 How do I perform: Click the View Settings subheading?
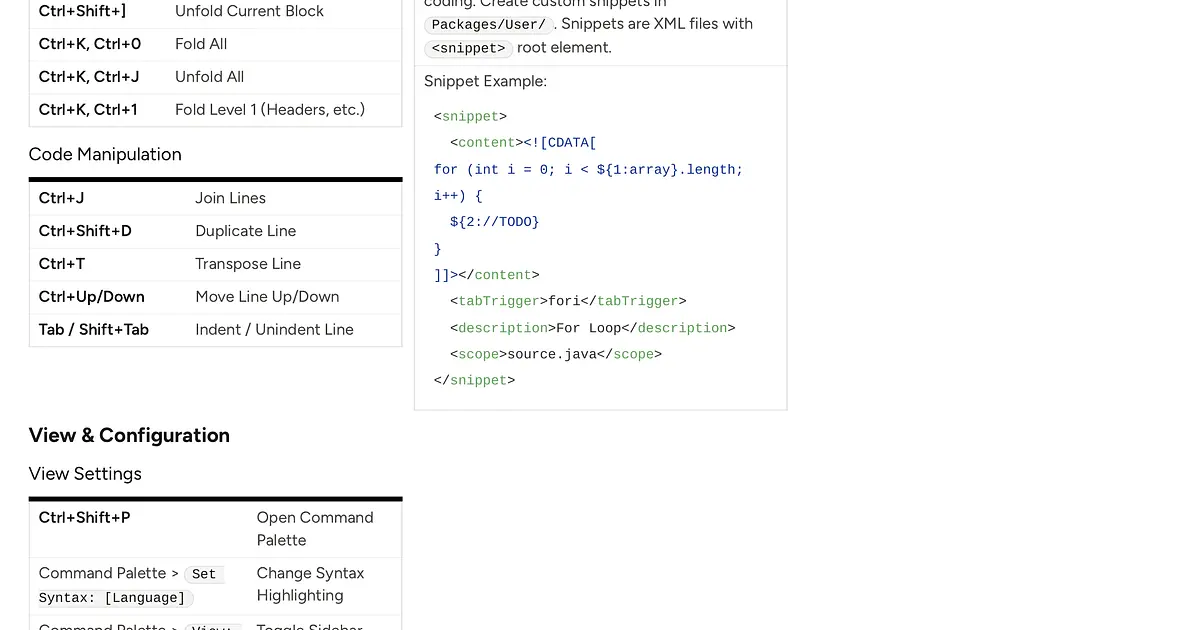[x=85, y=473]
